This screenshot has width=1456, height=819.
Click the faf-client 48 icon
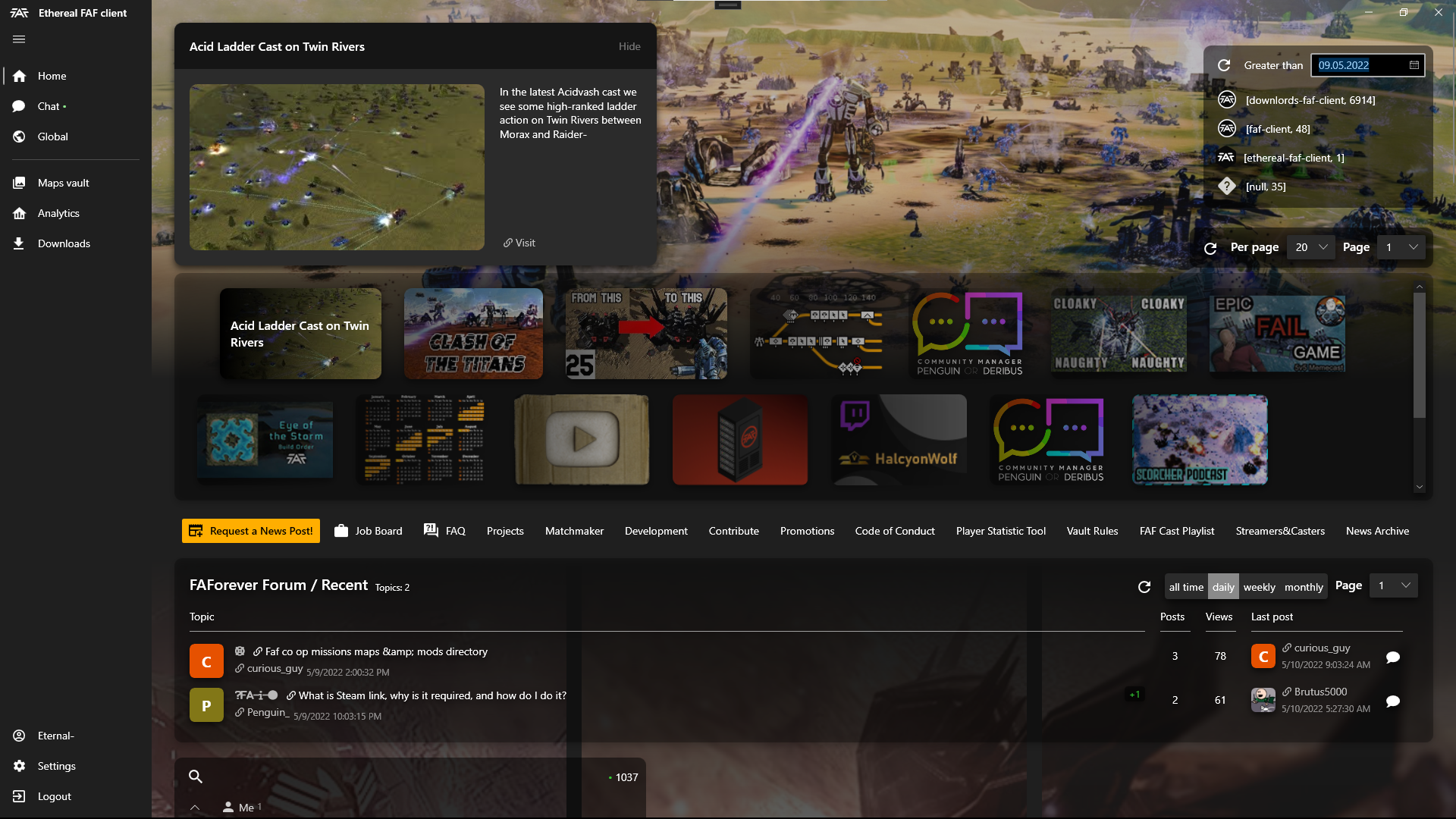(1227, 129)
